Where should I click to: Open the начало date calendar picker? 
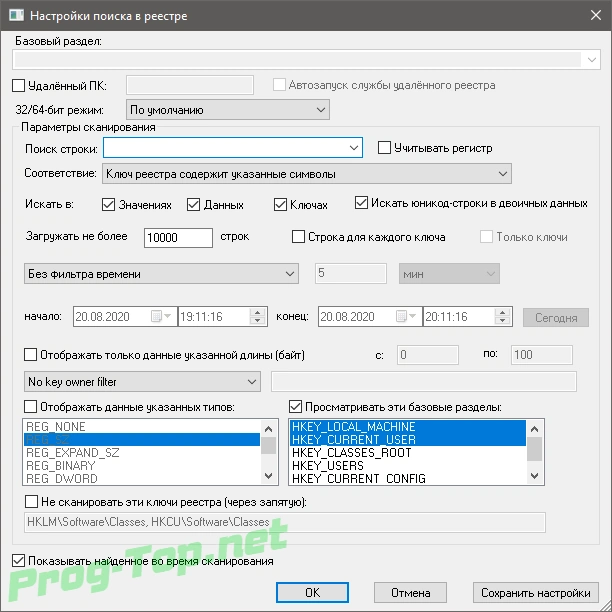[161, 316]
